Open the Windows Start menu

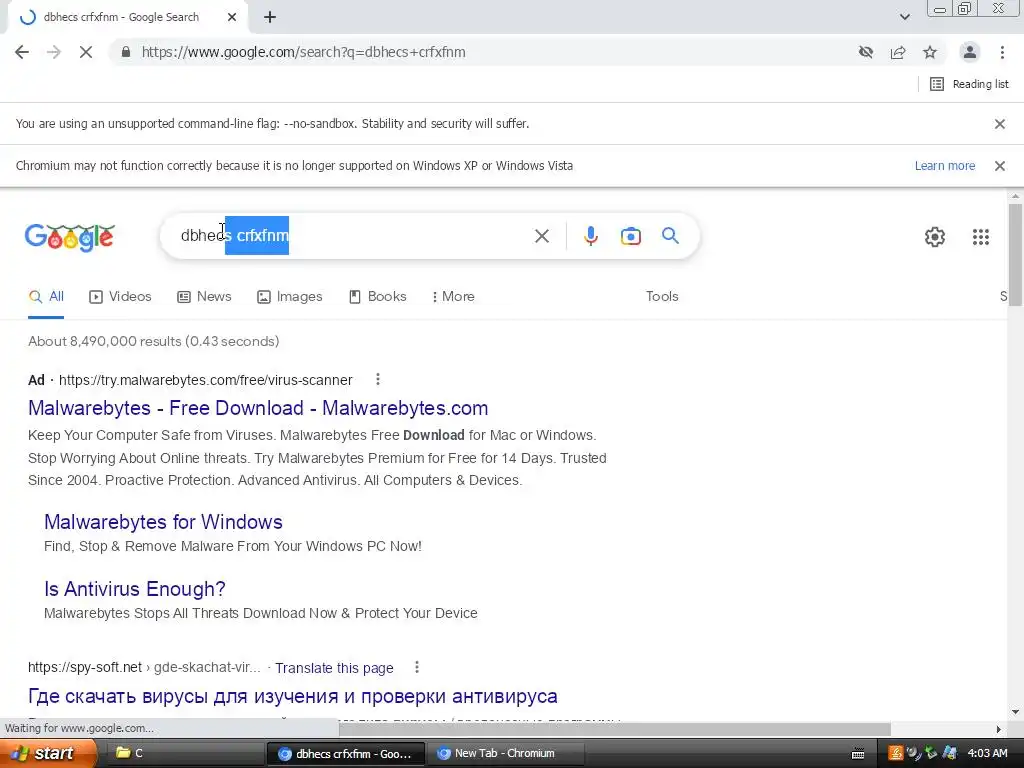pyautogui.click(x=48, y=753)
